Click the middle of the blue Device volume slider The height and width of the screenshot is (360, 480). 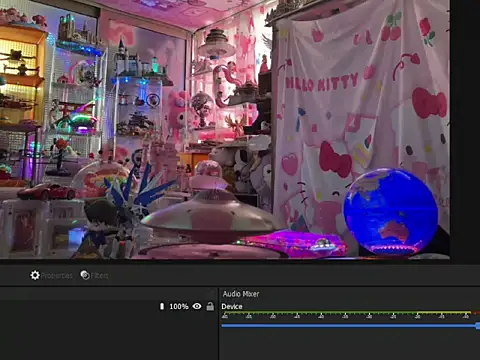pos(349,326)
